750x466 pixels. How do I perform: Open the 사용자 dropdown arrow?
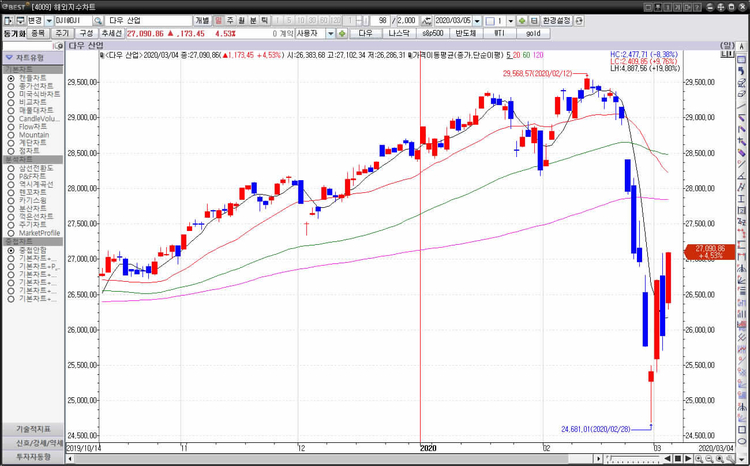click(331, 33)
